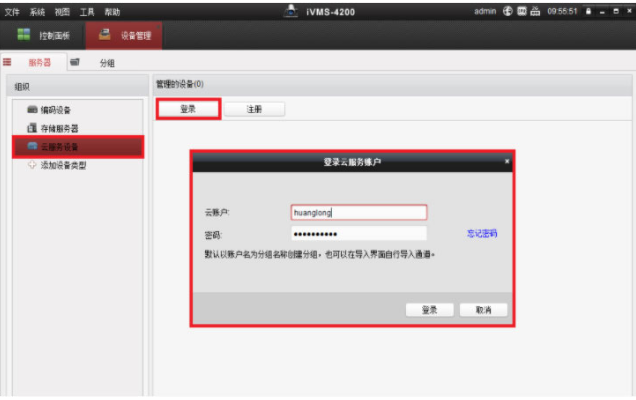Click the globe icon beside admin
The image size is (636, 400).
pos(508,10)
